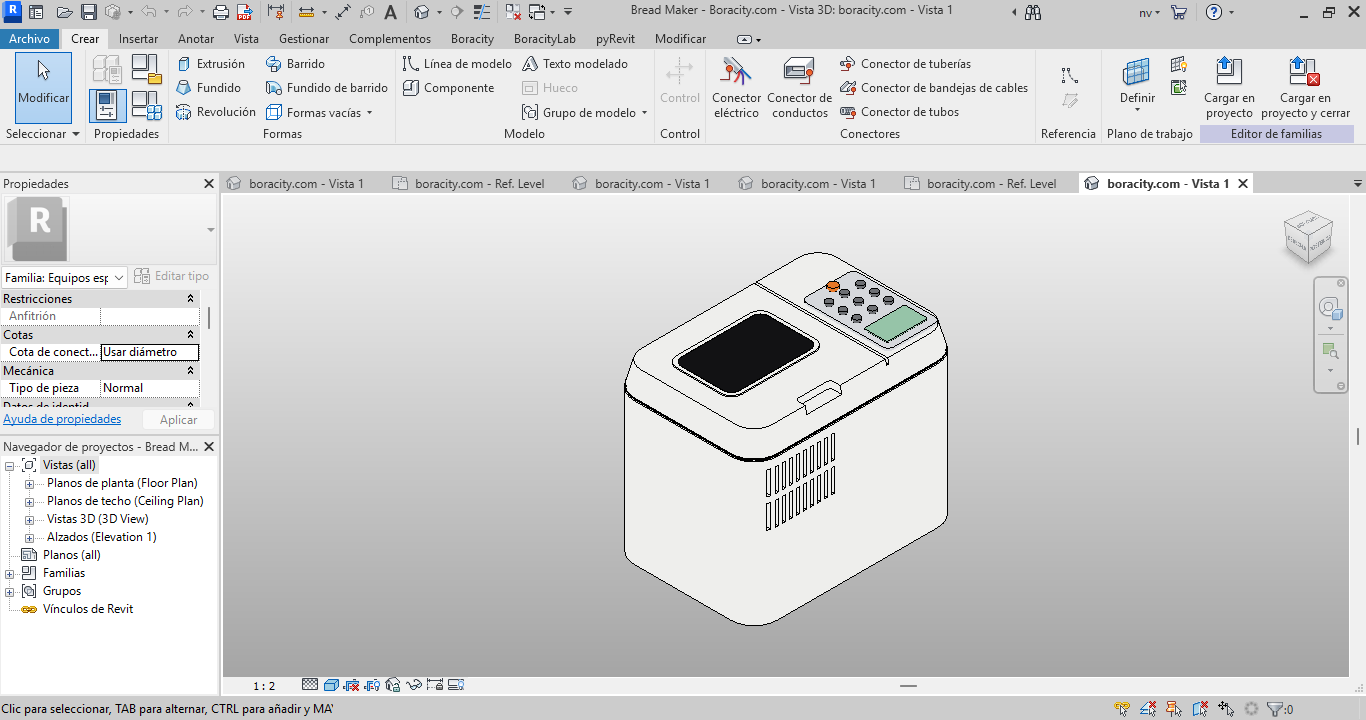Expand the Familias tree node
The height and width of the screenshot is (720, 1366).
[10, 573]
